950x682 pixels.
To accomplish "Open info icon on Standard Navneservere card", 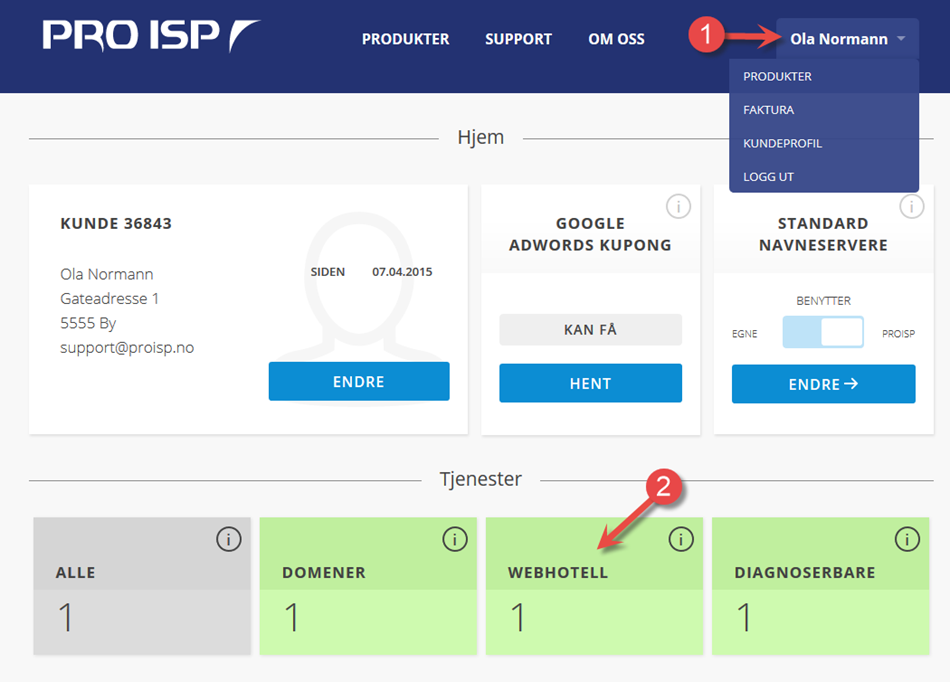I will (911, 207).
